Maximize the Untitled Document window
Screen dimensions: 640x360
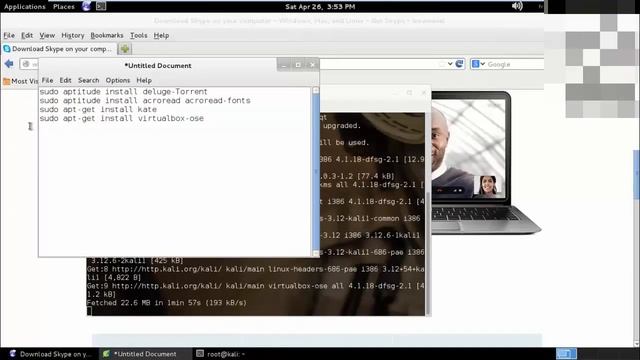point(298,65)
